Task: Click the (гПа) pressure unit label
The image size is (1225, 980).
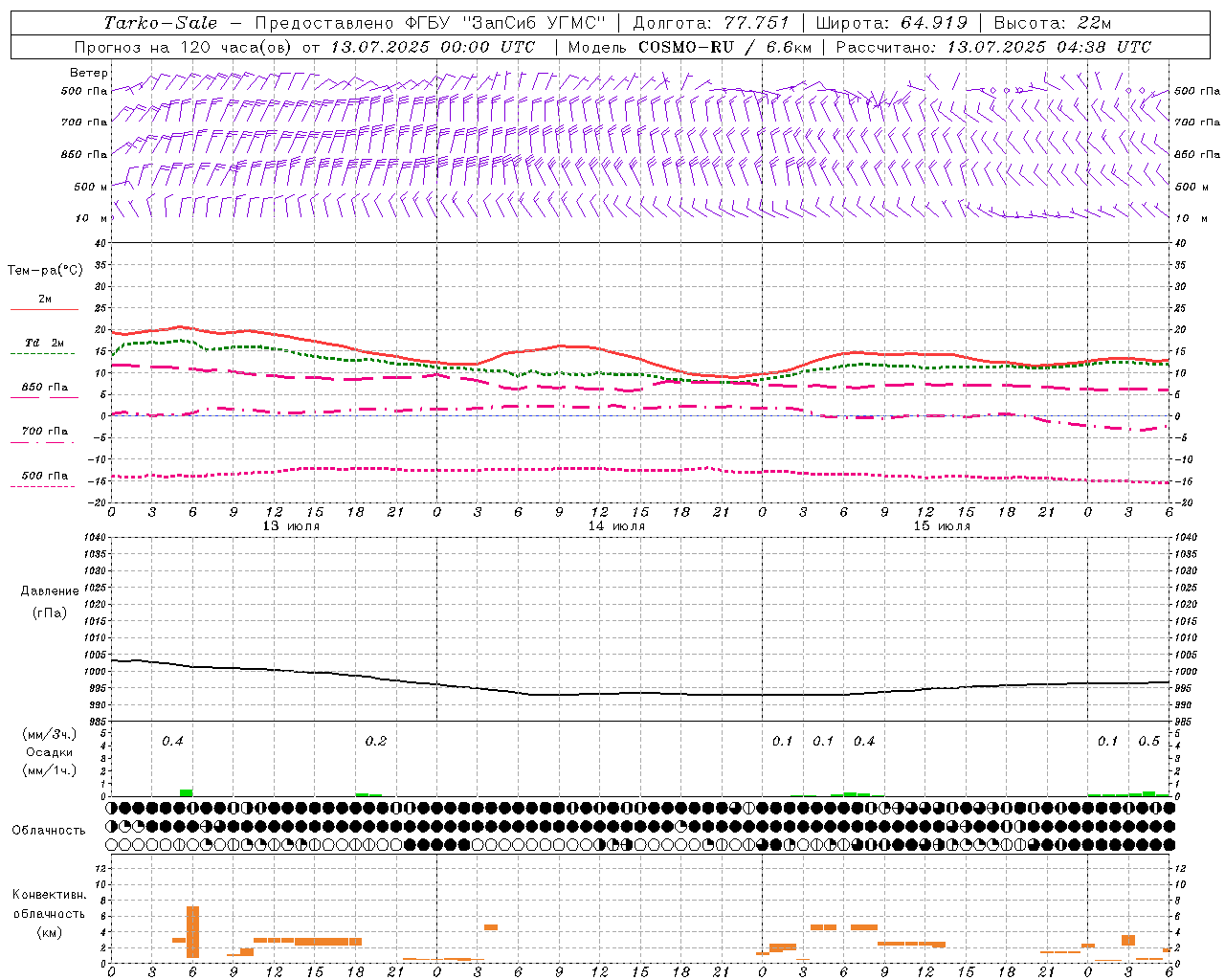Action: (x=50, y=612)
